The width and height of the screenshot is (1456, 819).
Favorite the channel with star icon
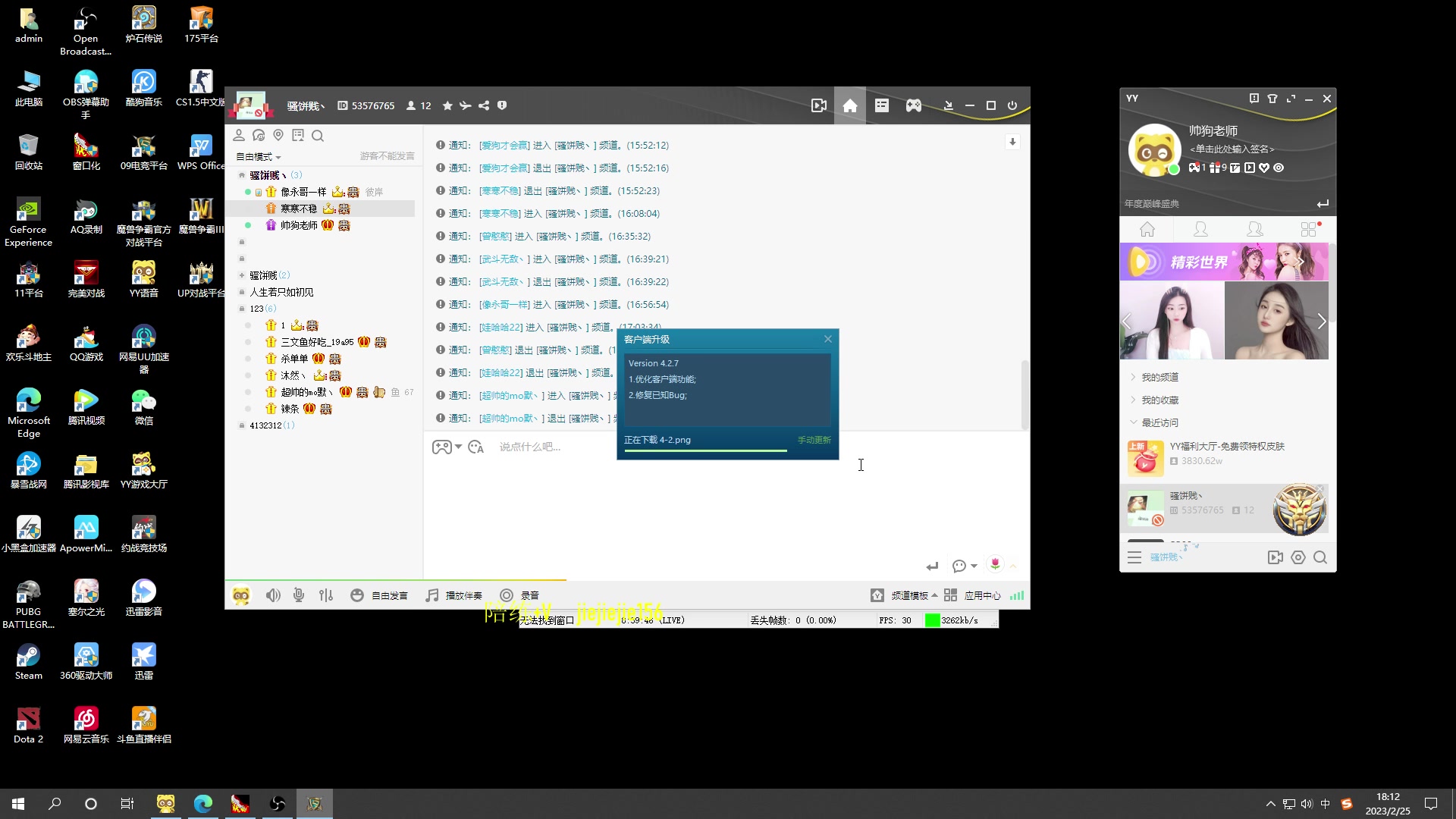click(x=447, y=105)
